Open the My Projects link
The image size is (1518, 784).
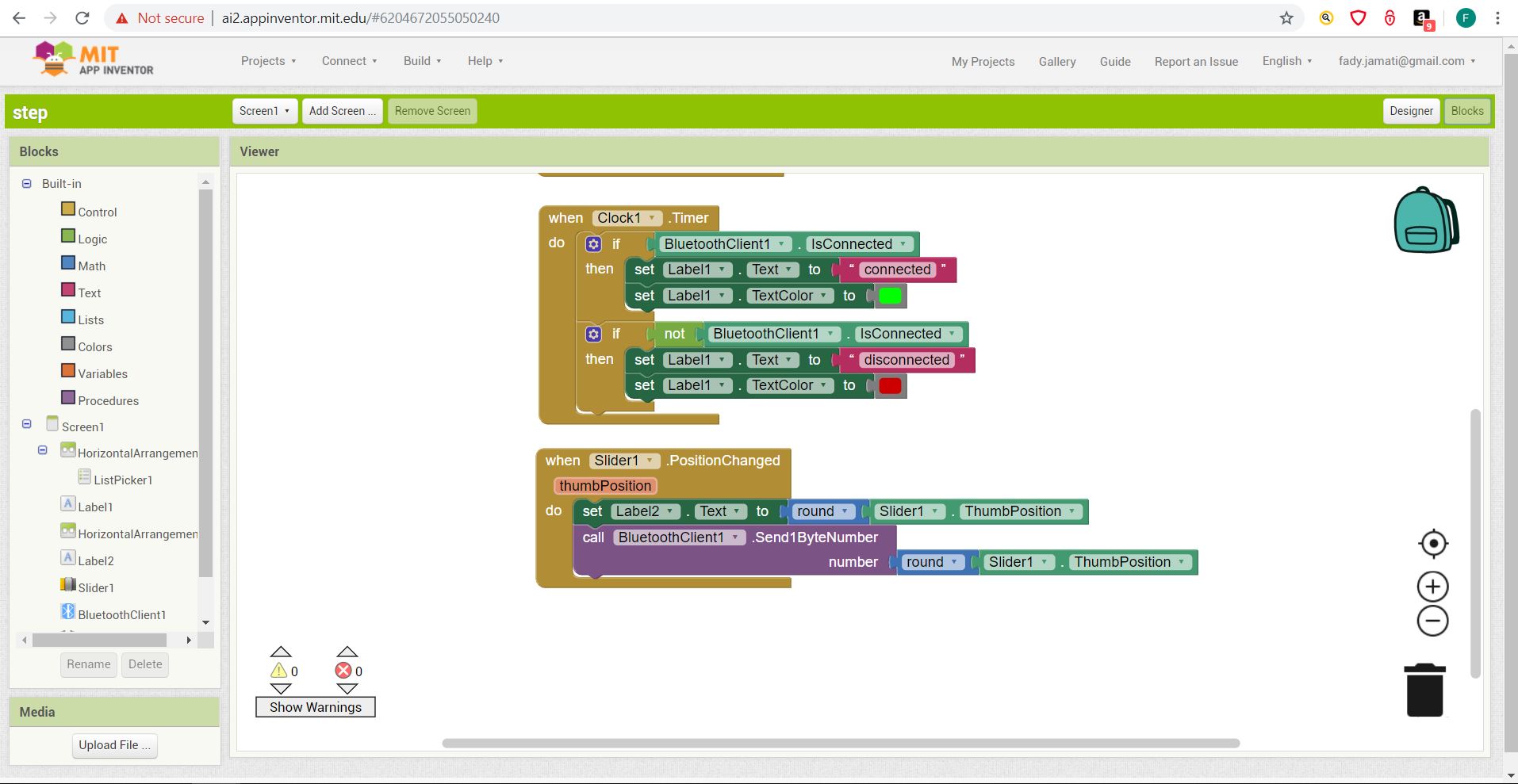point(983,61)
